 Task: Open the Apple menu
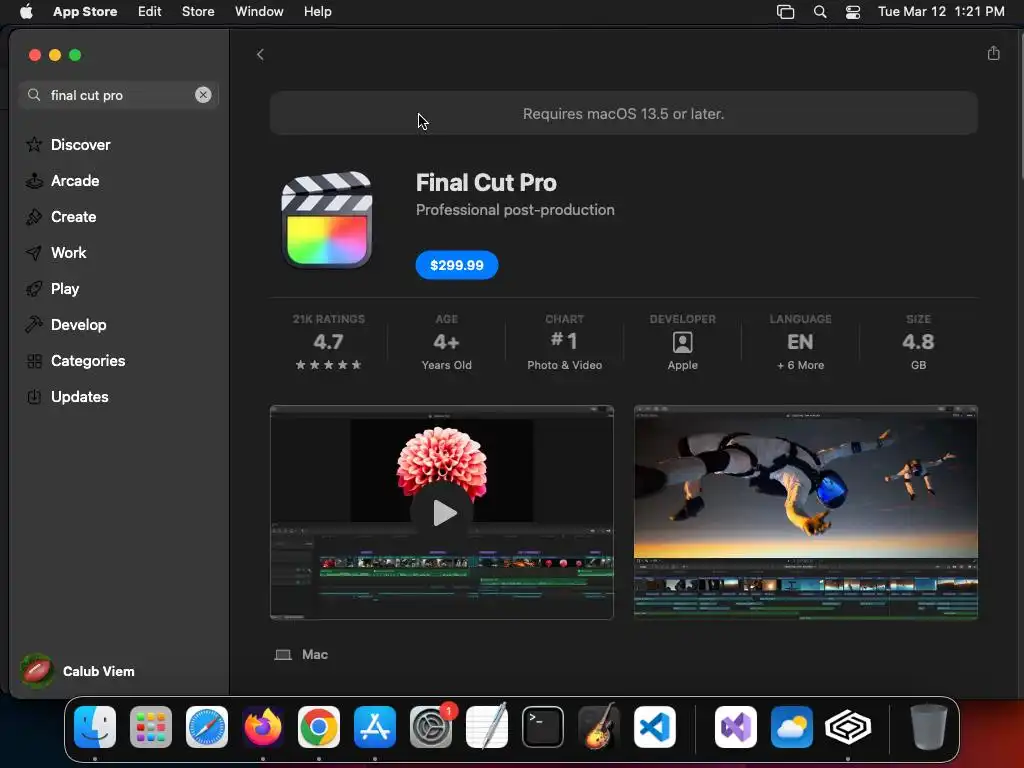point(26,11)
